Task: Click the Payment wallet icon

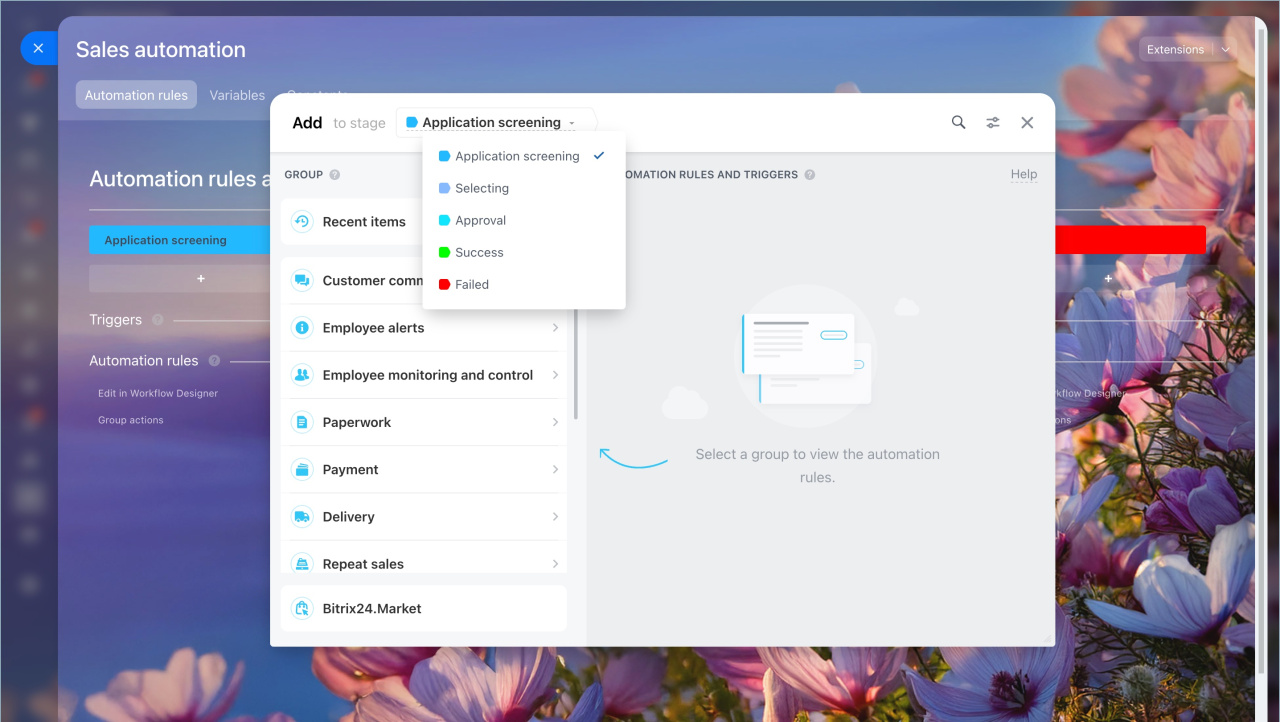Action: point(302,469)
